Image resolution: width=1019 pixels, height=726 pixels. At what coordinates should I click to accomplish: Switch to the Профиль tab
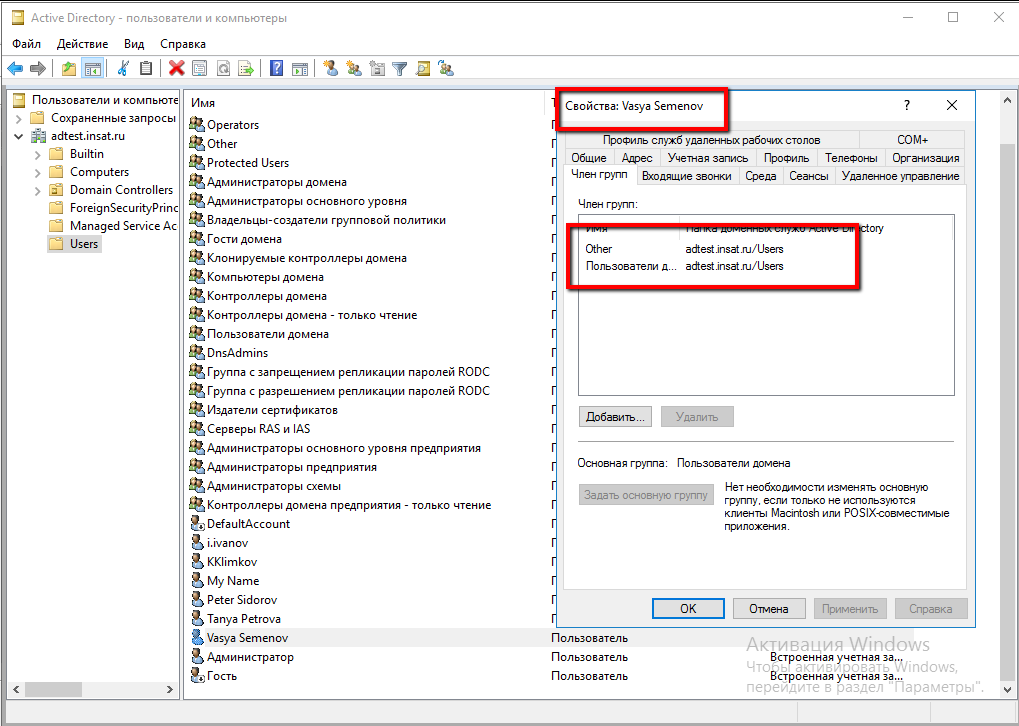[x=786, y=158]
